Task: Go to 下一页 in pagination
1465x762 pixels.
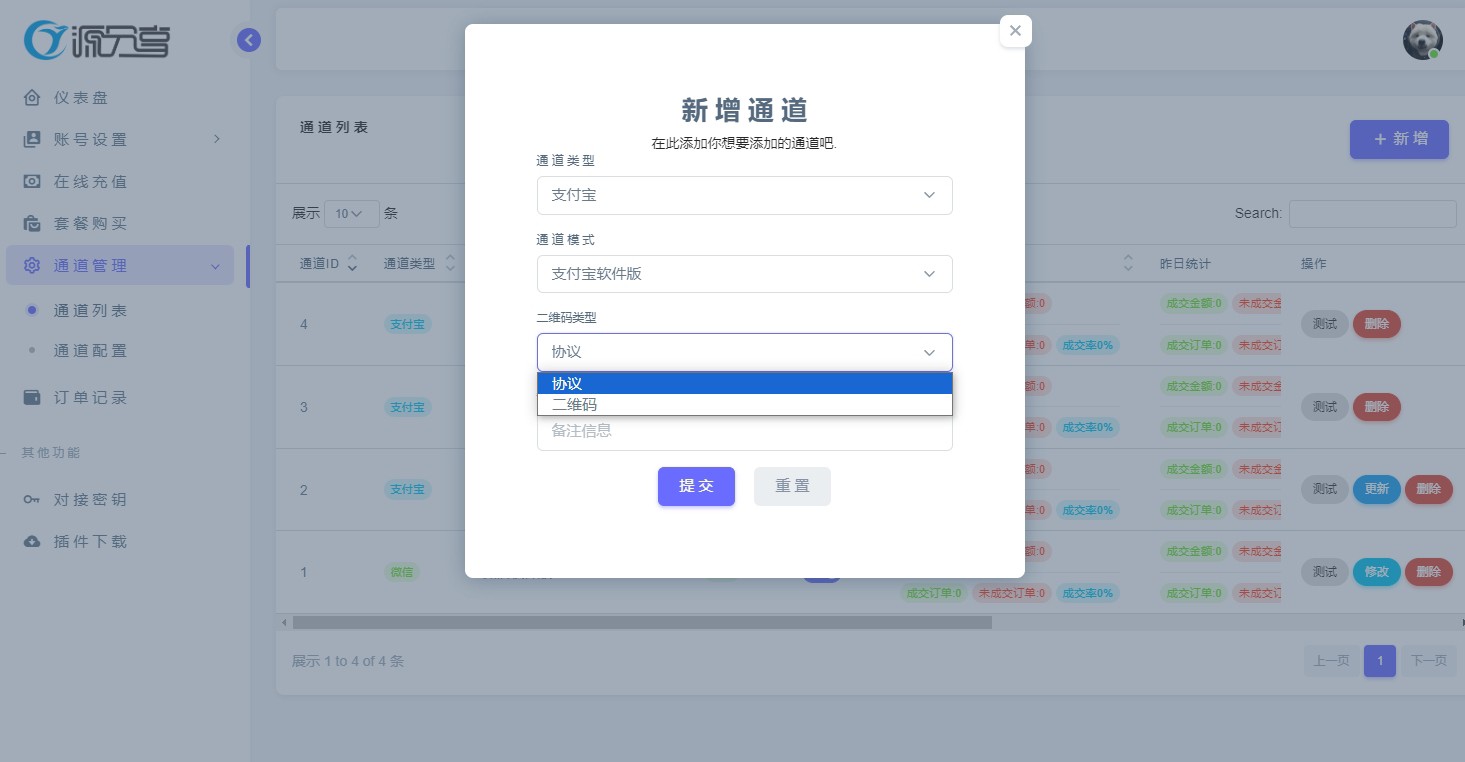Action: click(x=1428, y=661)
